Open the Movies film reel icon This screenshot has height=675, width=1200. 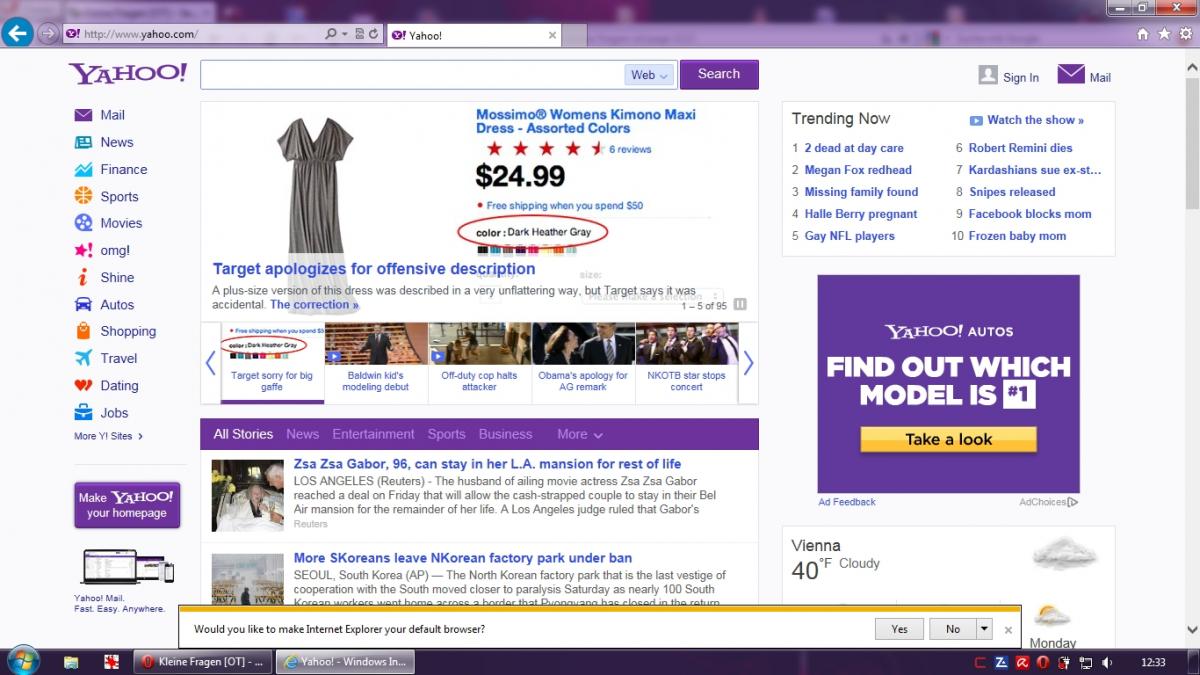(83, 223)
